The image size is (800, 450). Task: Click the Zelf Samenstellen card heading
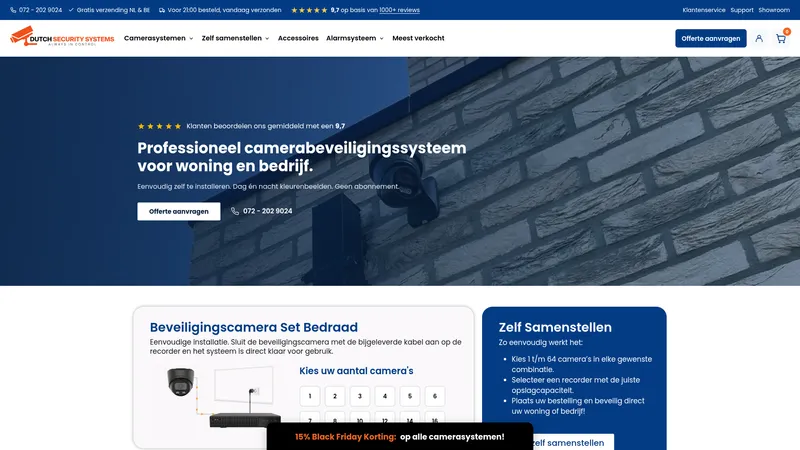pos(555,327)
